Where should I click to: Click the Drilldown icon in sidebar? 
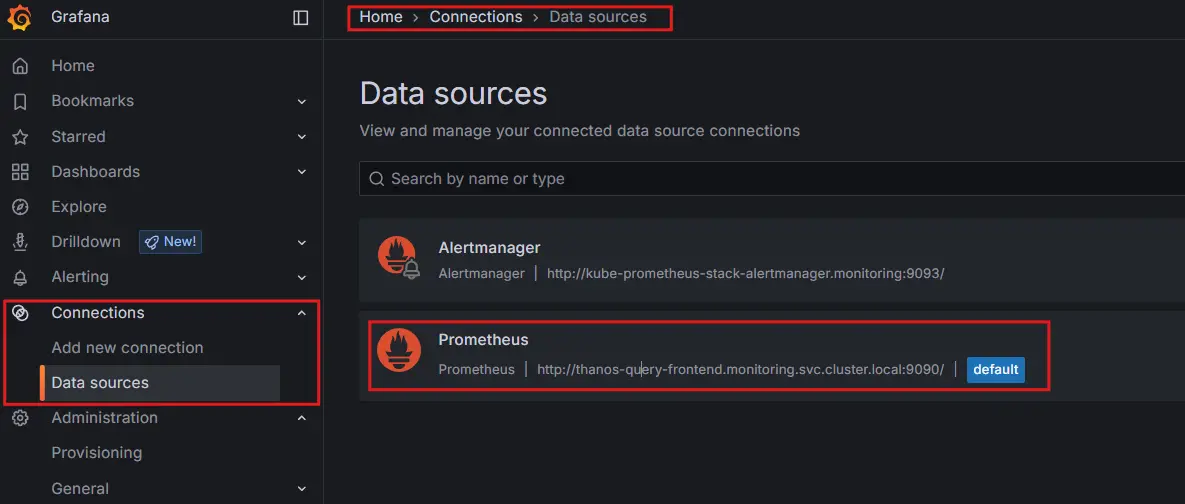click(20, 242)
